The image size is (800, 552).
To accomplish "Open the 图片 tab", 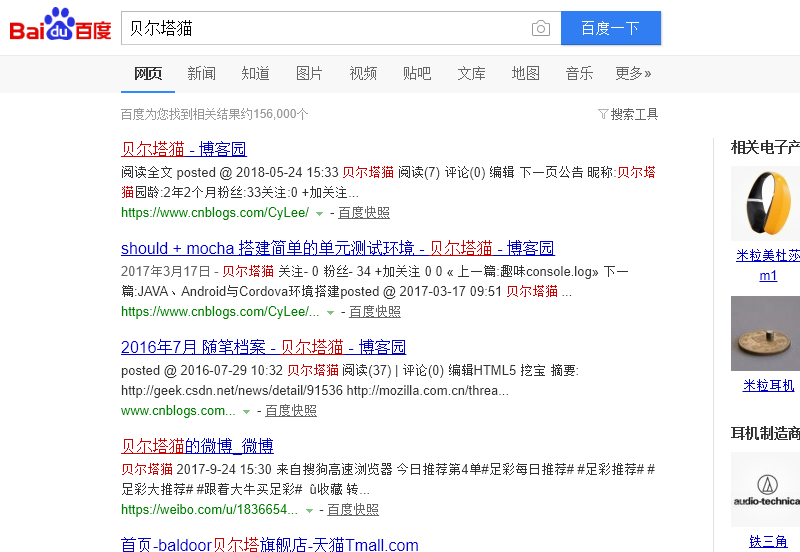I will pyautogui.click(x=309, y=73).
